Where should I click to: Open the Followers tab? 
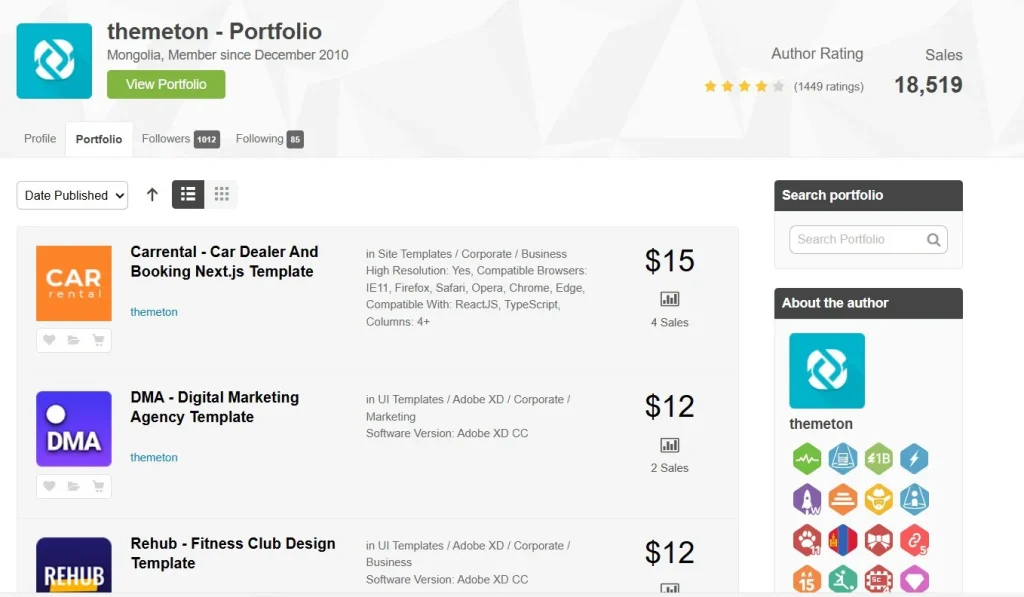(x=179, y=139)
